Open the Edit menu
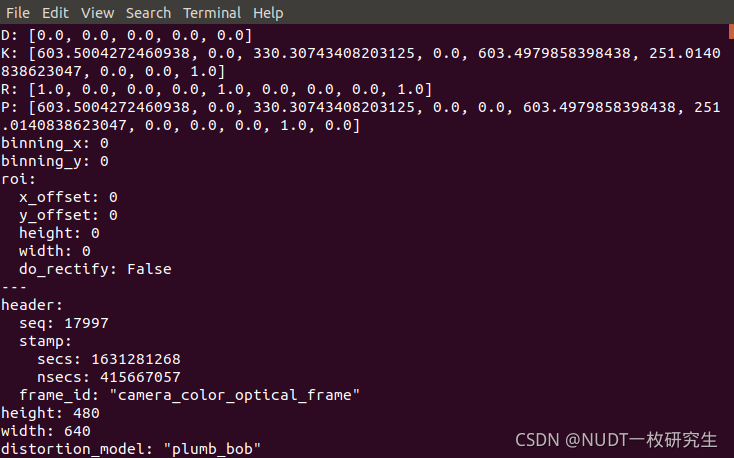The image size is (734, 458). click(x=56, y=13)
